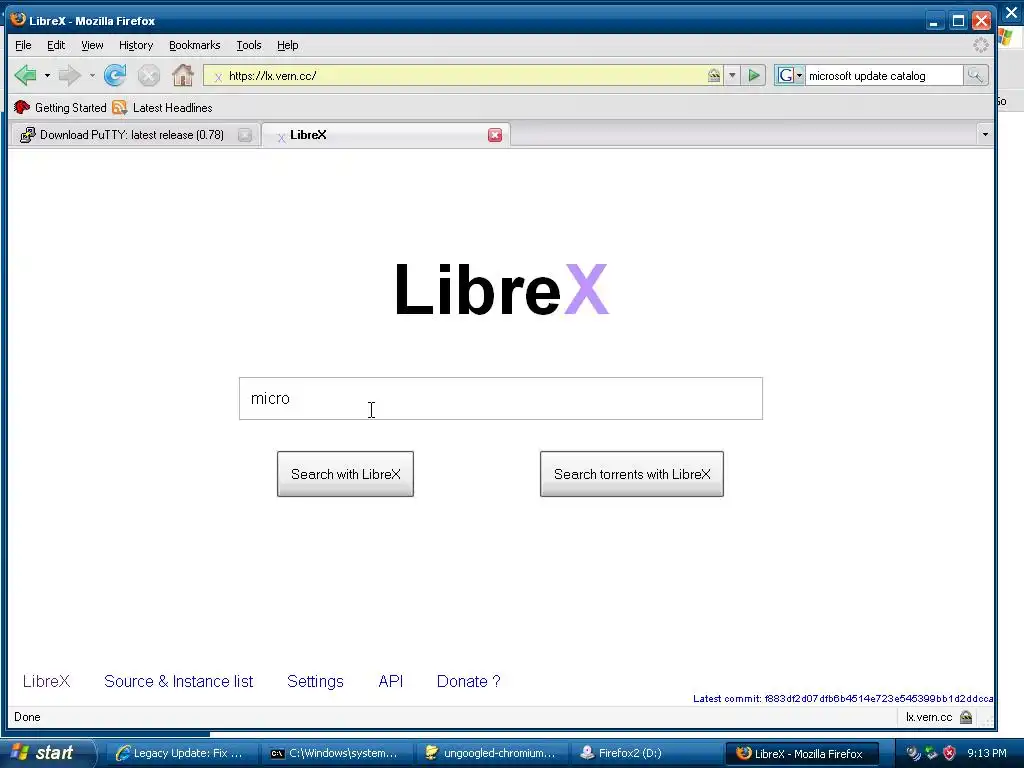Close the LibreX tab with its red X

pos(495,135)
